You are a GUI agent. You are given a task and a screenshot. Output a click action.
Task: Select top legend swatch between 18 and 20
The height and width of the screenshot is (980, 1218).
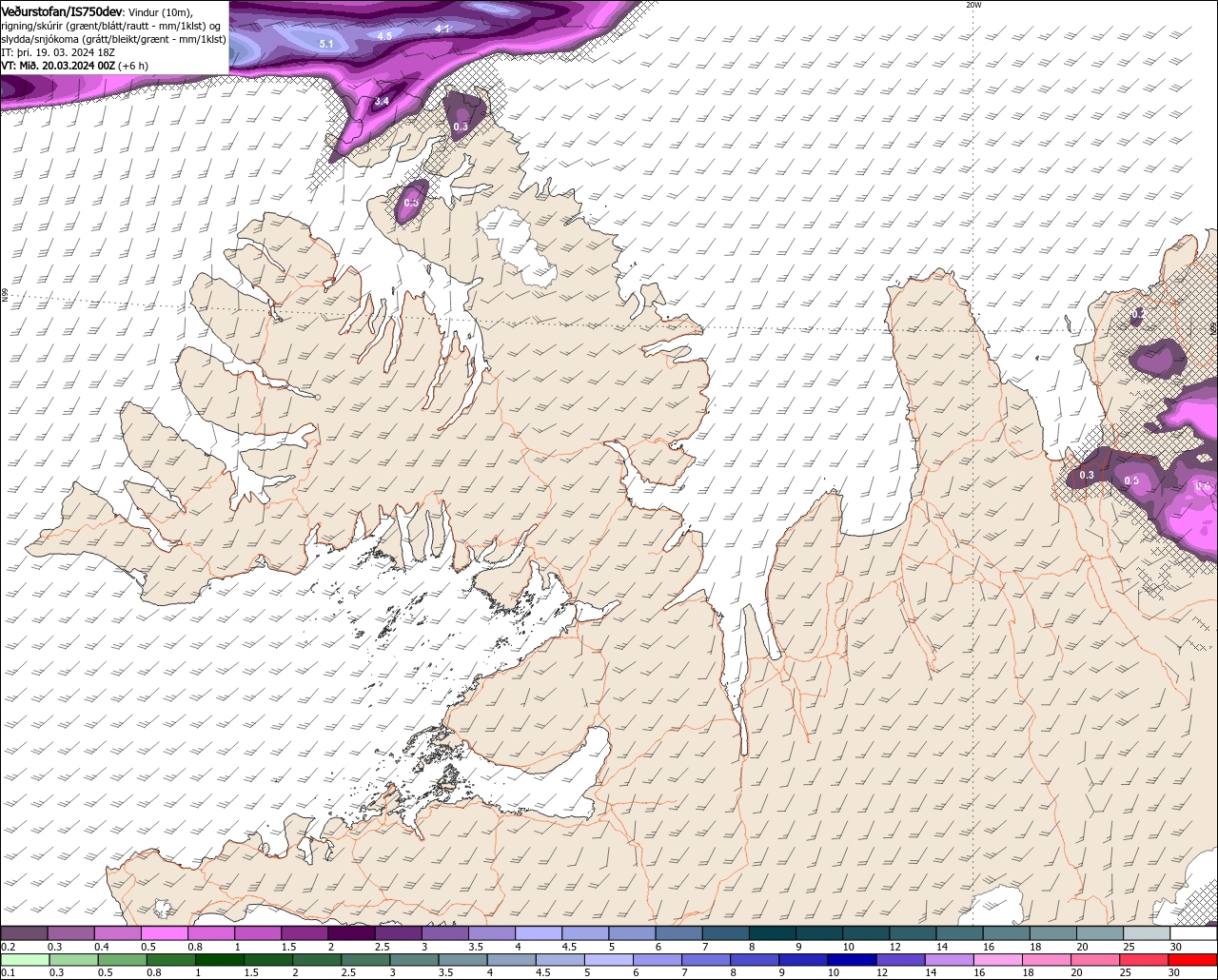click(x=1053, y=933)
